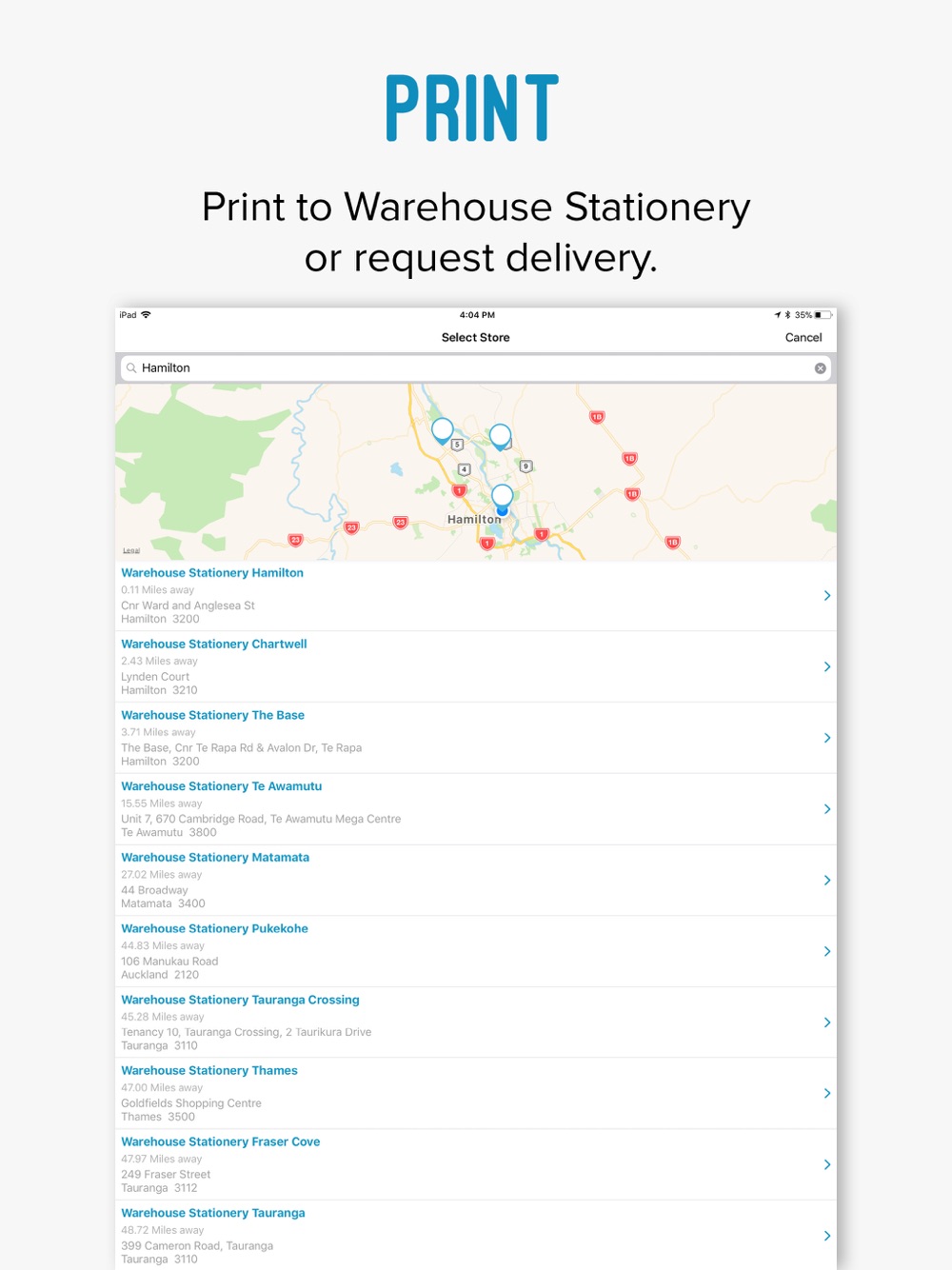Tap the blue current location dot

coord(503,511)
